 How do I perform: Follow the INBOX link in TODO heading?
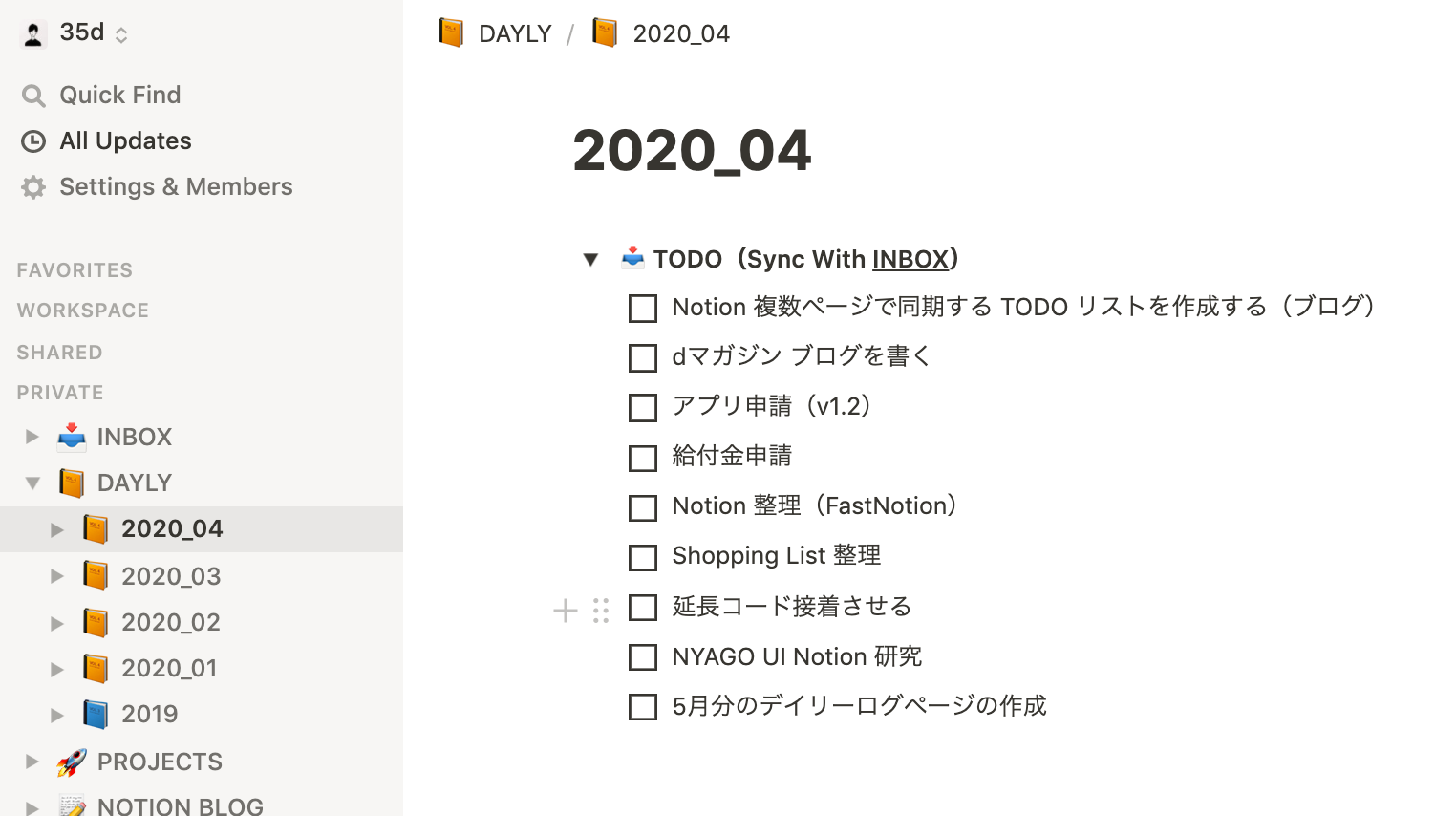click(910, 260)
